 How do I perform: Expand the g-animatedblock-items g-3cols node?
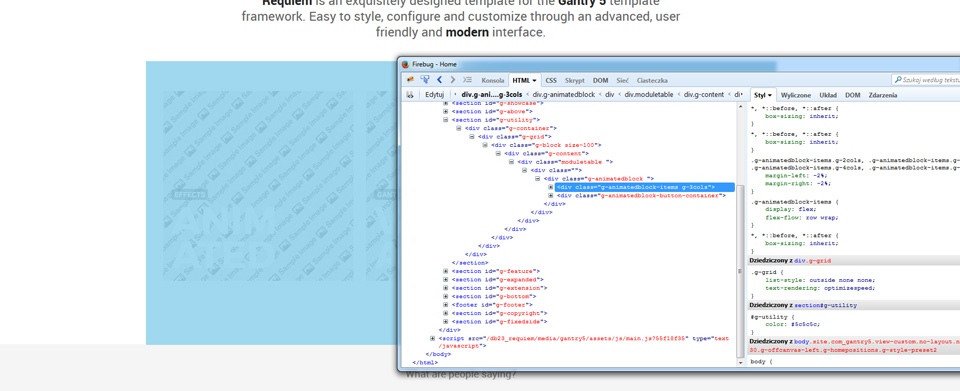tap(550, 187)
